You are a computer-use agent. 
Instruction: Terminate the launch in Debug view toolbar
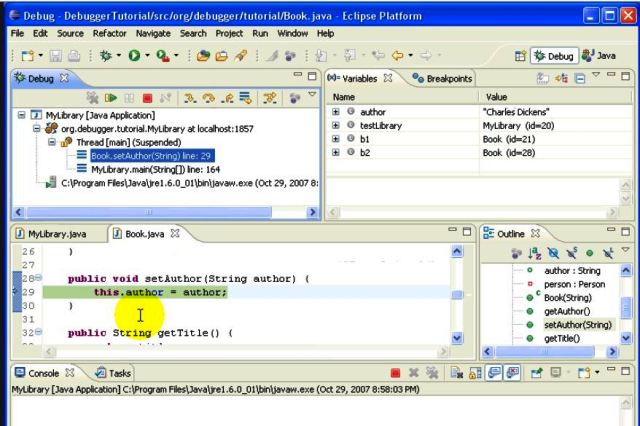pos(147,98)
